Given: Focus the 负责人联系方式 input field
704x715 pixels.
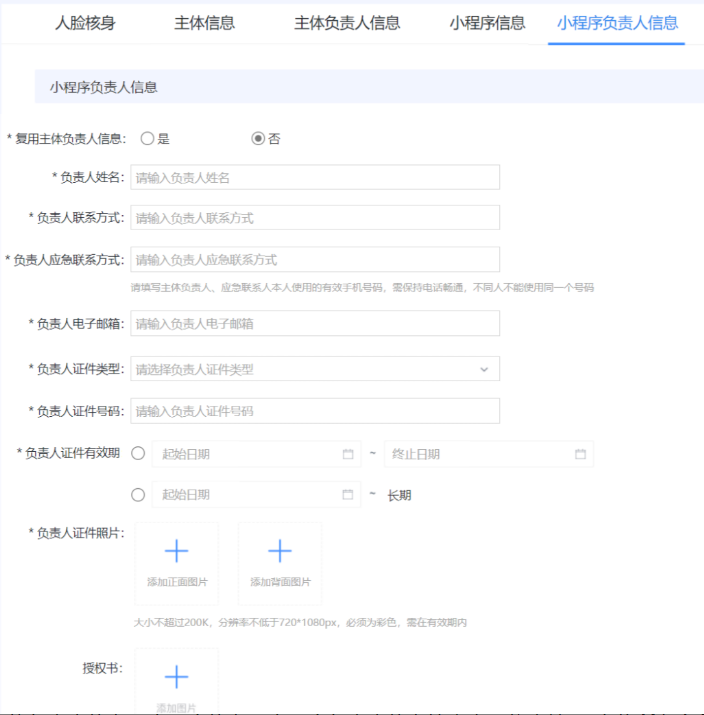Looking at the screenshot, I should click(315, 218).
